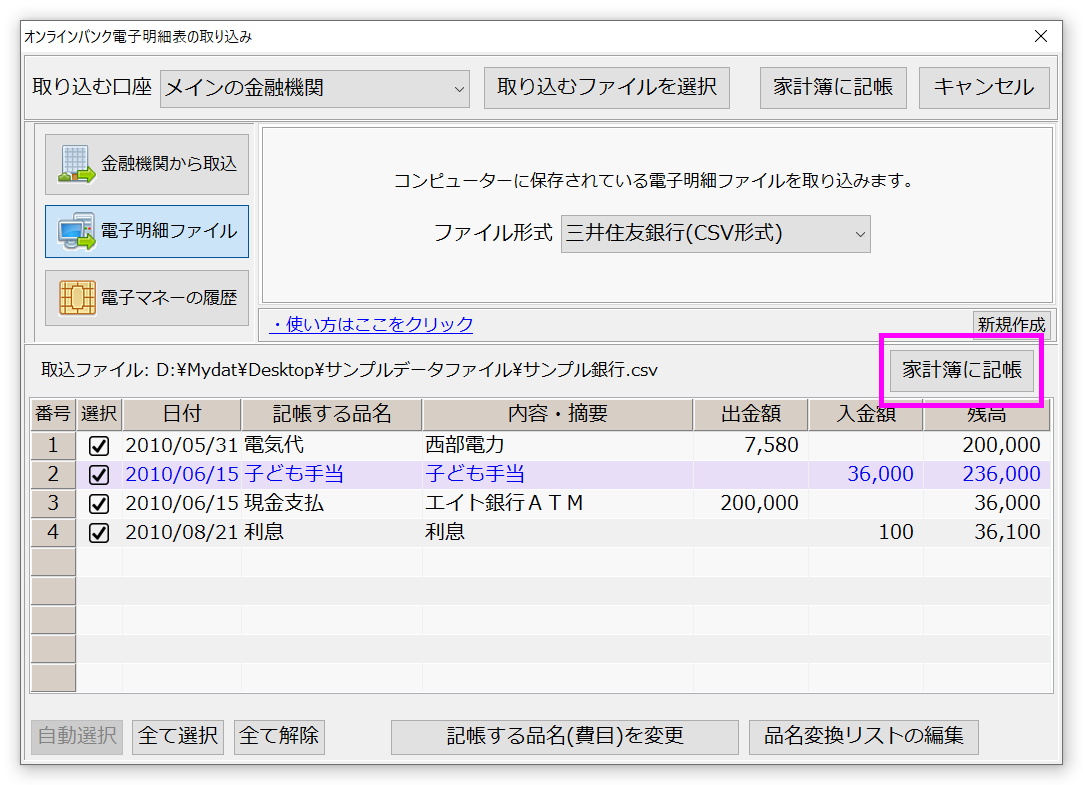Click the bank building import icon

(x=75, y=164)
